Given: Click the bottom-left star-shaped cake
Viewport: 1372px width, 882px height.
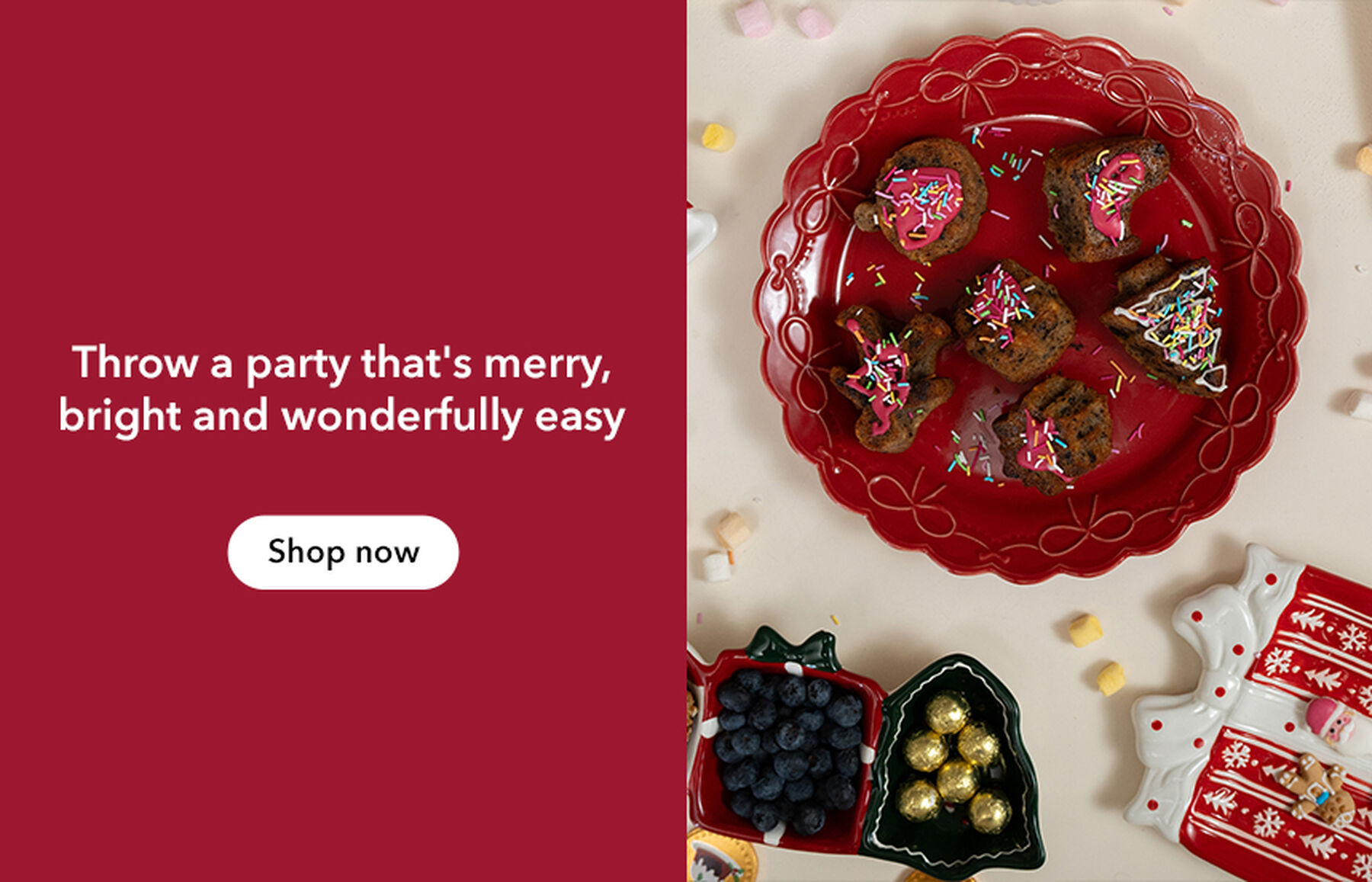Looking at the screenshot, I should (x=891, y=376).
